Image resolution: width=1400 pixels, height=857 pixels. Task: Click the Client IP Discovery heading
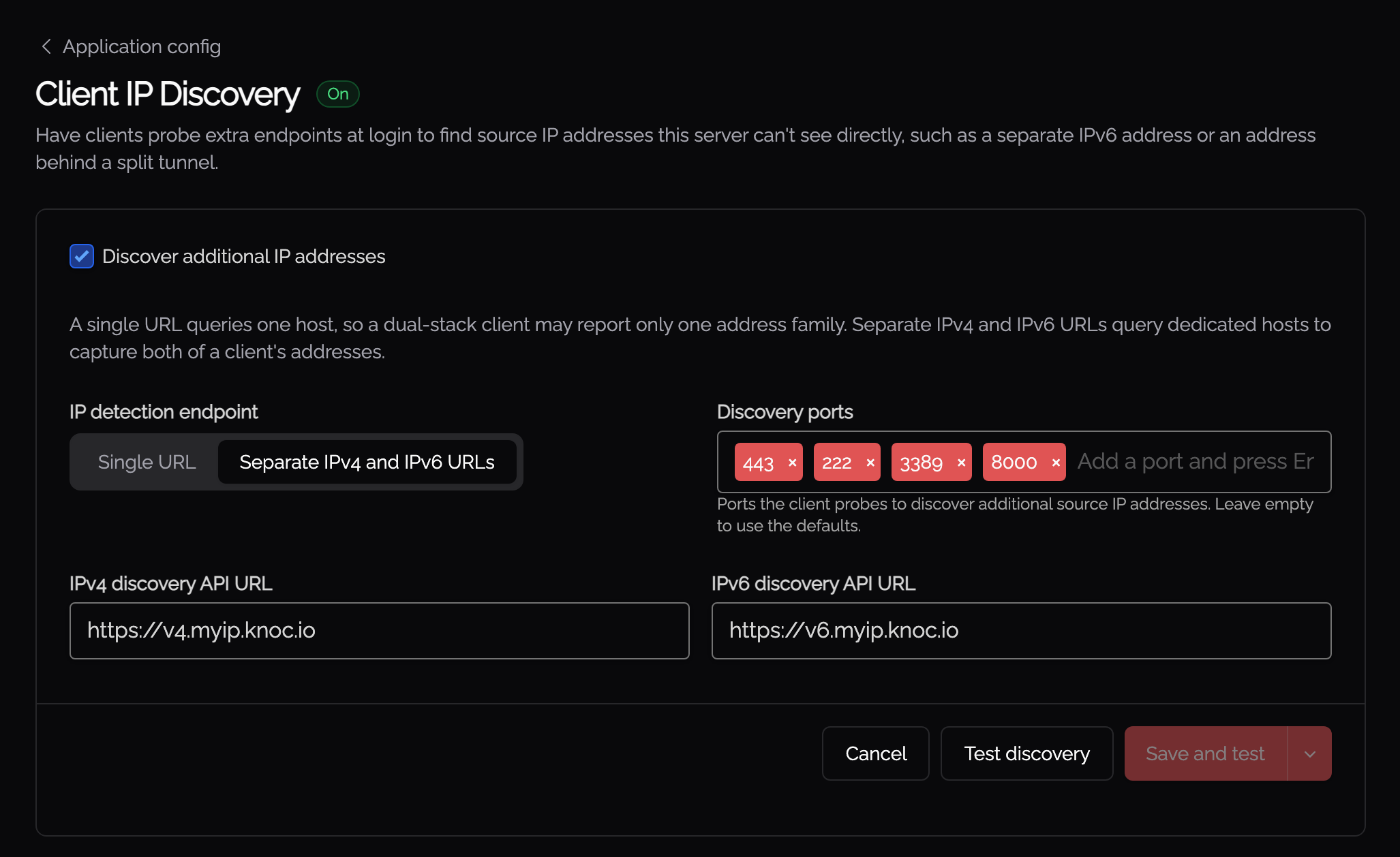(167, 94)
